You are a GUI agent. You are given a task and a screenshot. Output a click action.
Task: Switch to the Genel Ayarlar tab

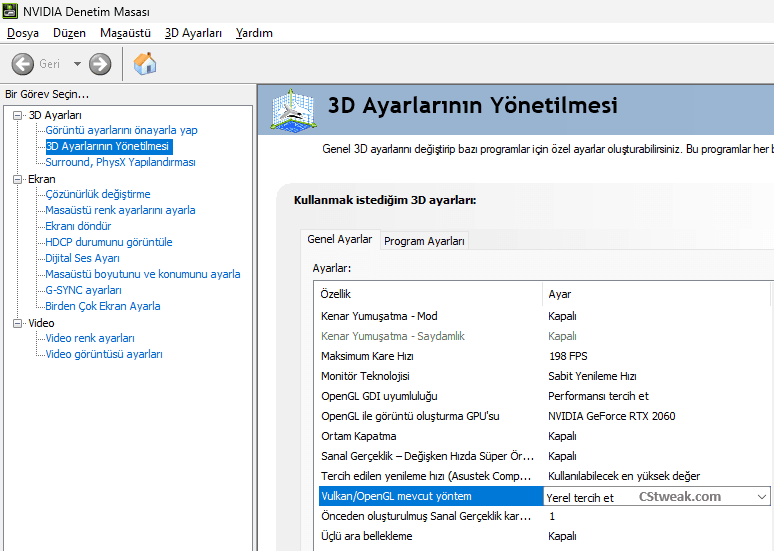pyautogui.click(x=340, y=239)
